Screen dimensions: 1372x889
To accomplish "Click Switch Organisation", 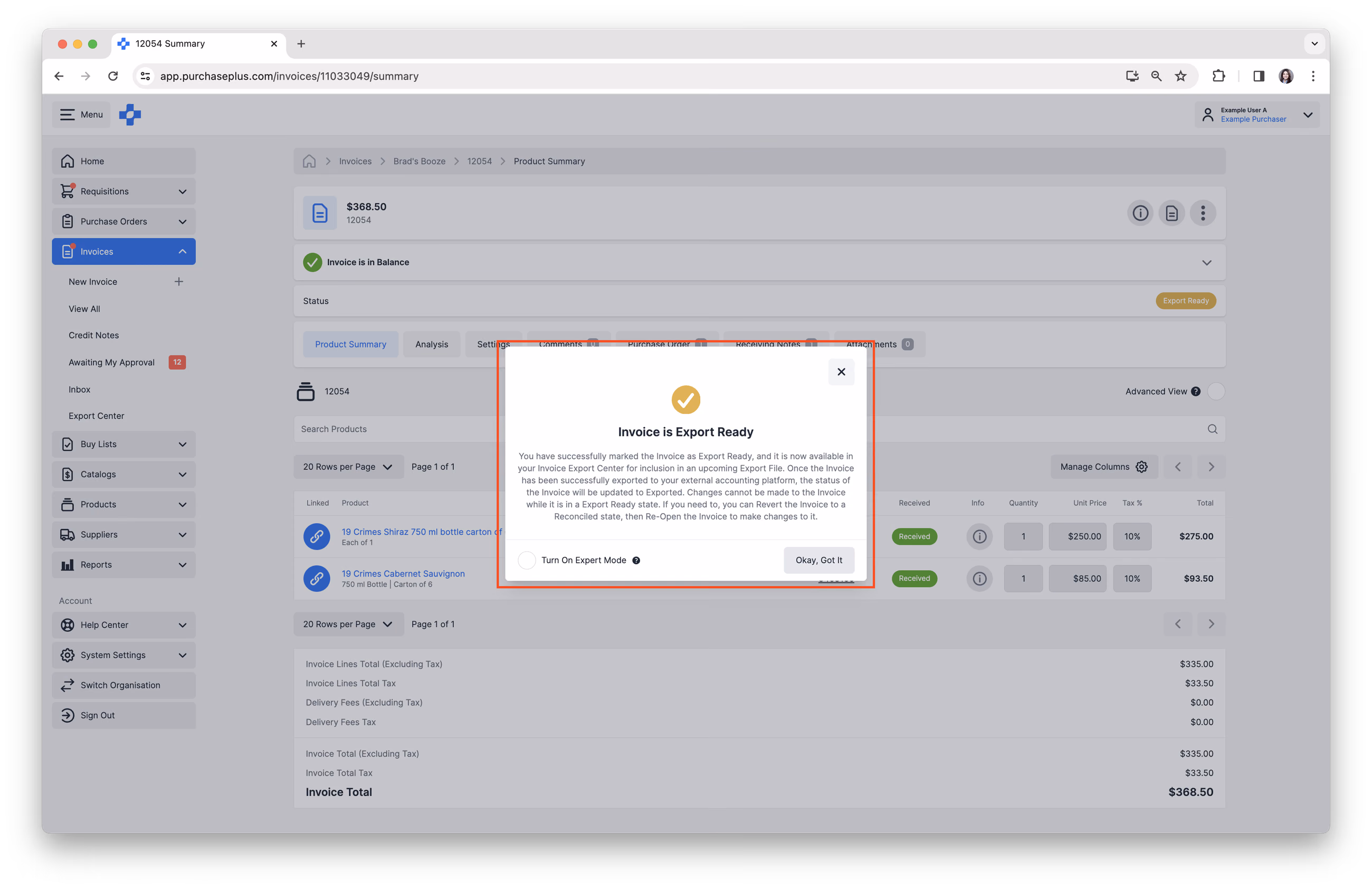I will pyautogui.click(x=123, y=685).
